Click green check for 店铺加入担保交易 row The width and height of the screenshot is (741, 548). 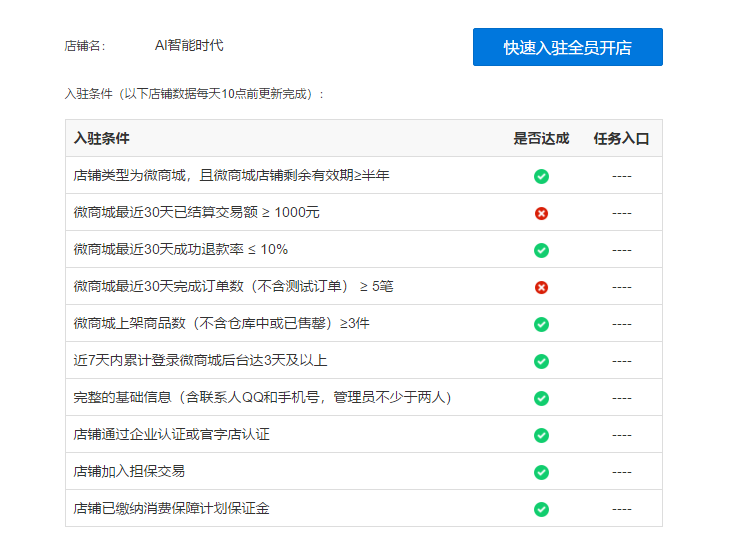click(541, 472)
